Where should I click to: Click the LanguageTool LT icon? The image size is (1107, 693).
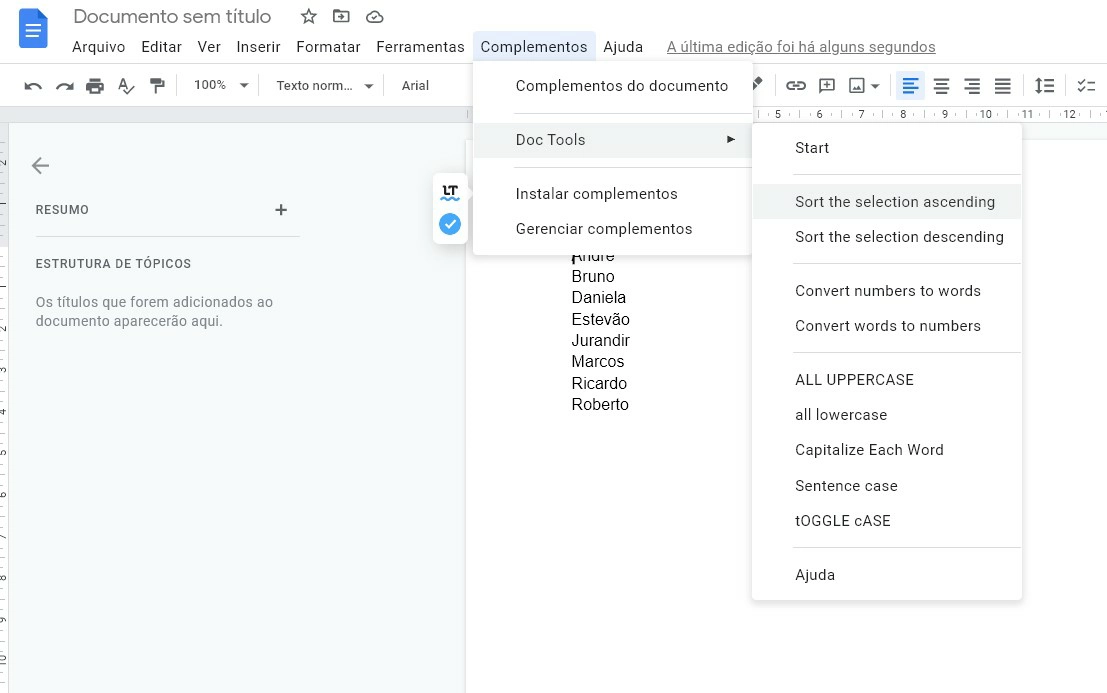click(450, 192)
